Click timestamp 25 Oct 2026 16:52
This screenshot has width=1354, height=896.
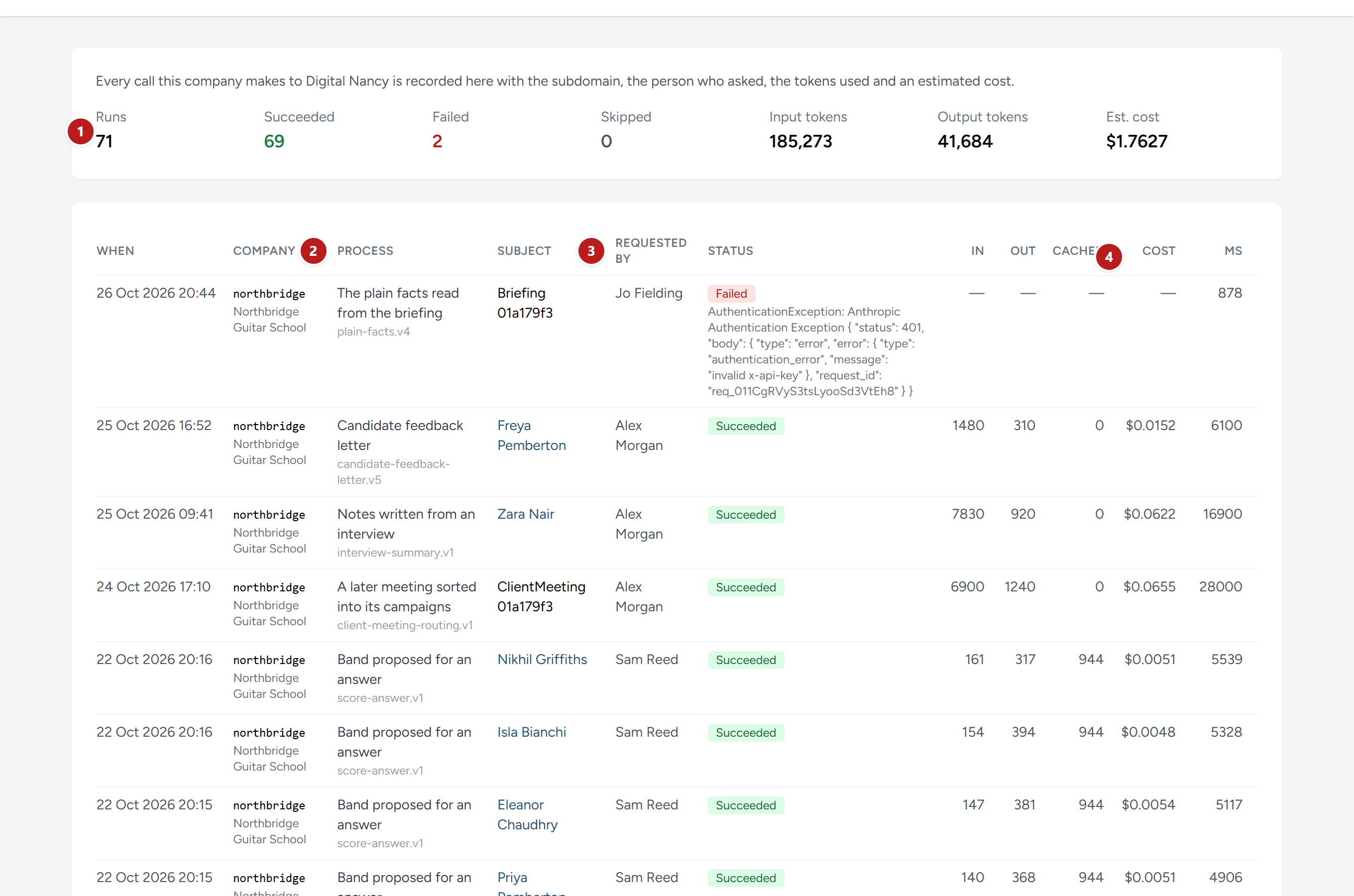pyautogui.click(x=154, y=426)
